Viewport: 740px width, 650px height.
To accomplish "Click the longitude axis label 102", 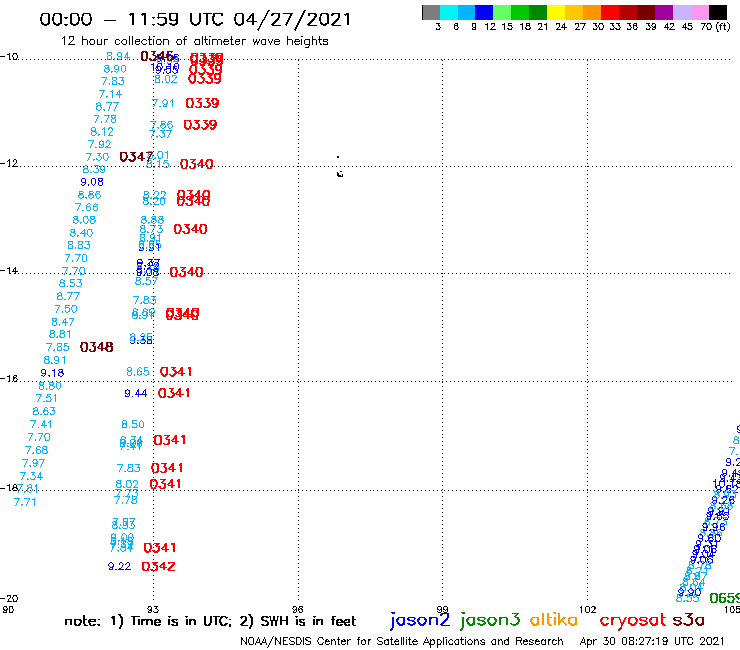I will pos(588,609).
